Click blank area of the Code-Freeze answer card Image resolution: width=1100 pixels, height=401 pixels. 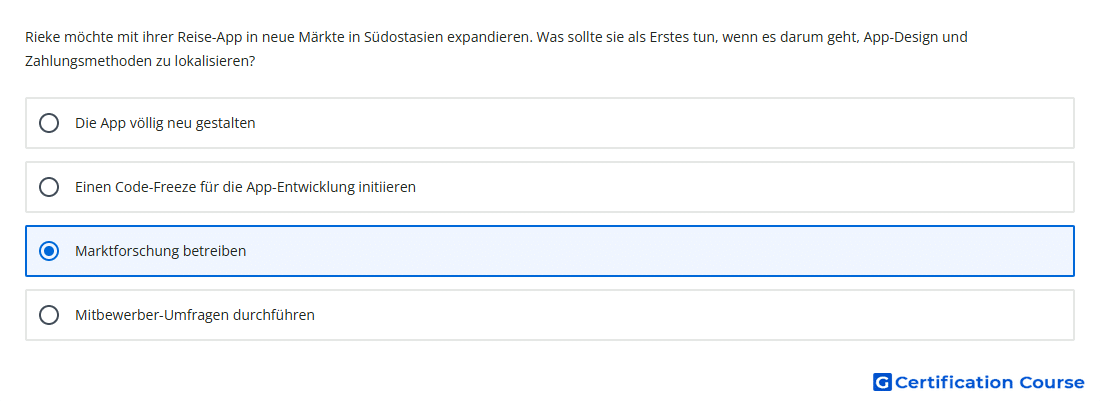click(744, 187)
